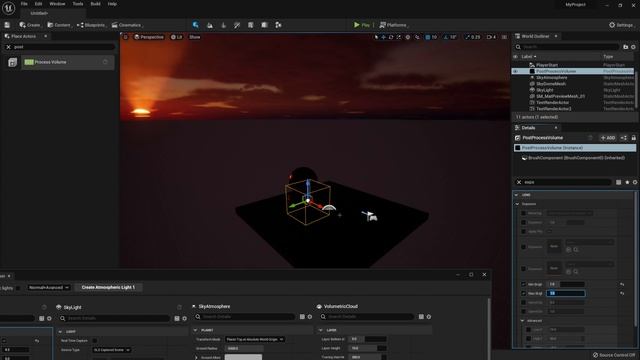
Task: Select the Landscape mode icon
Action: click(x=210, y=25)
